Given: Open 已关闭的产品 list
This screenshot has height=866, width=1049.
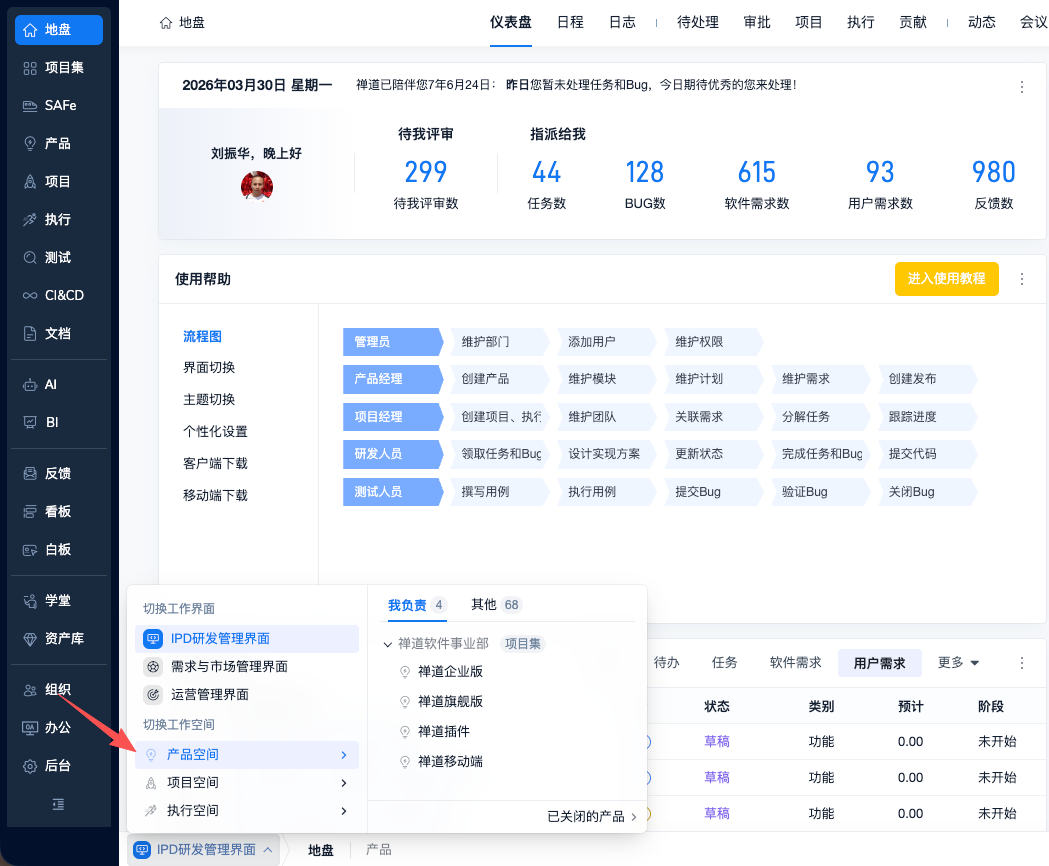Looking at the screenshot, I should (x=591, y=816).
